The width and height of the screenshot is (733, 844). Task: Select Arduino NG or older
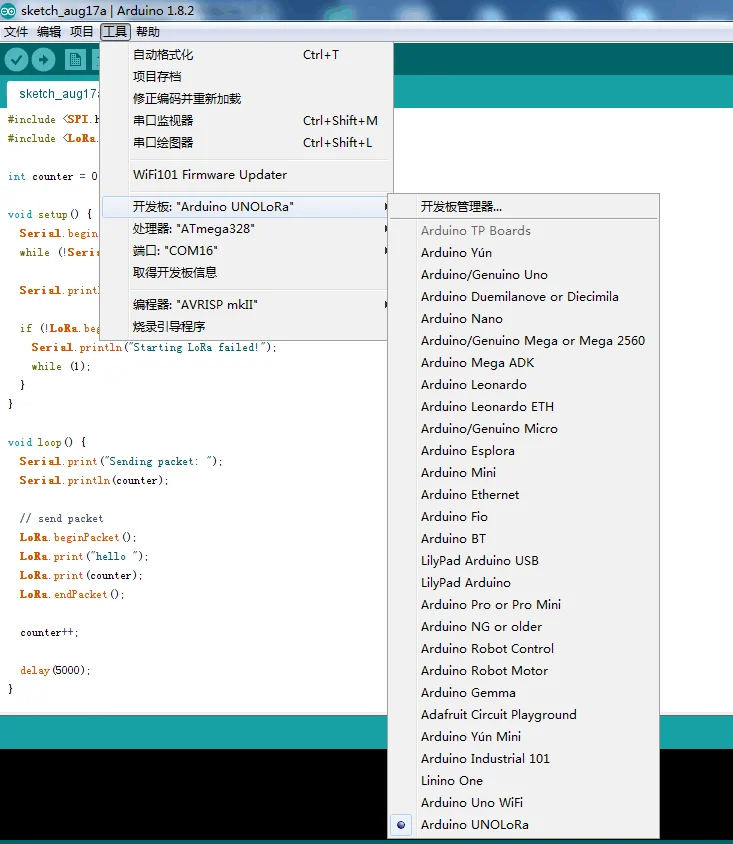(x=523, y=627)
